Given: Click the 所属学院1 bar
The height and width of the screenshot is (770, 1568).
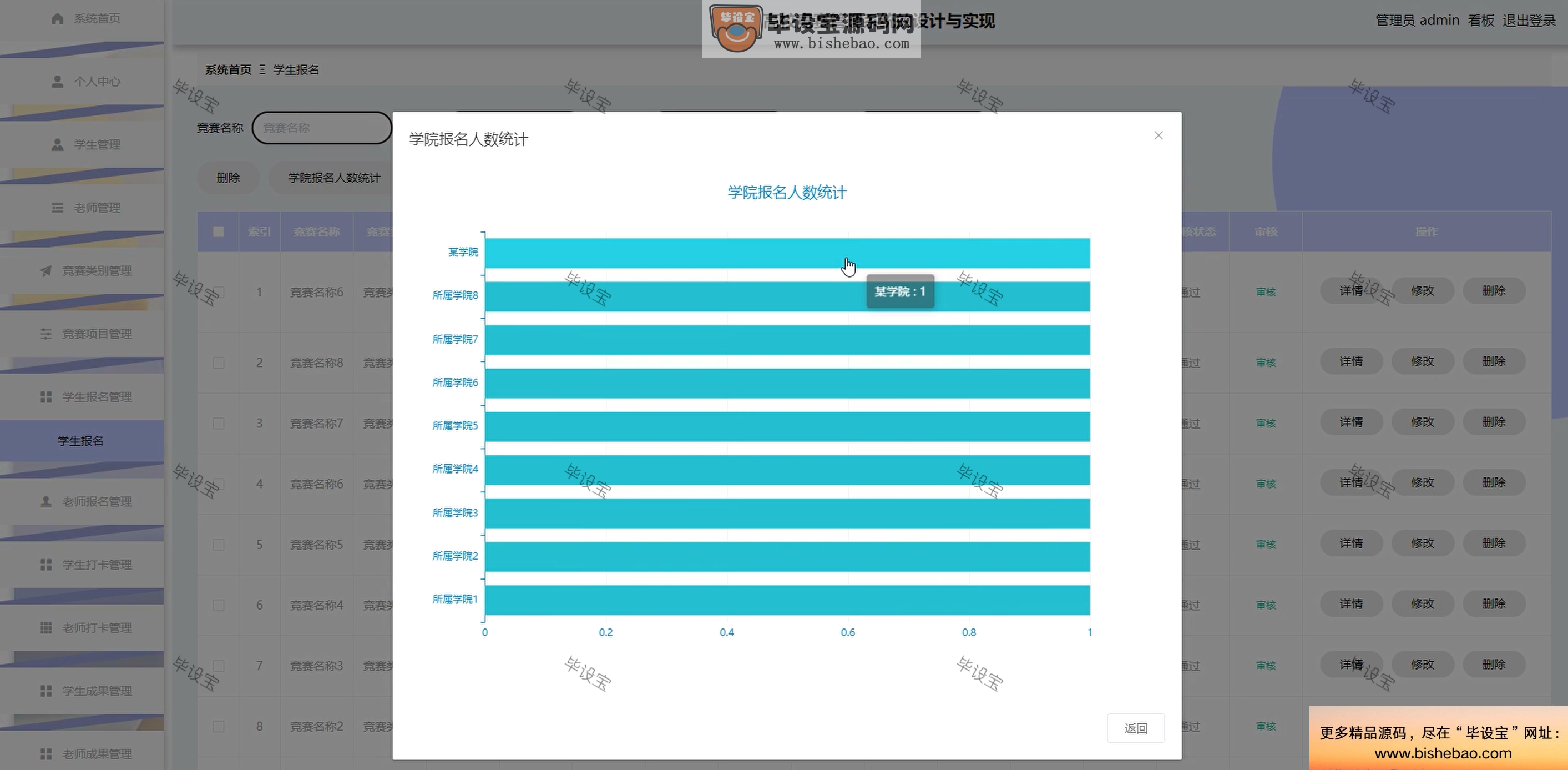Looking at the screenshot, I should [x=787, y=600].
